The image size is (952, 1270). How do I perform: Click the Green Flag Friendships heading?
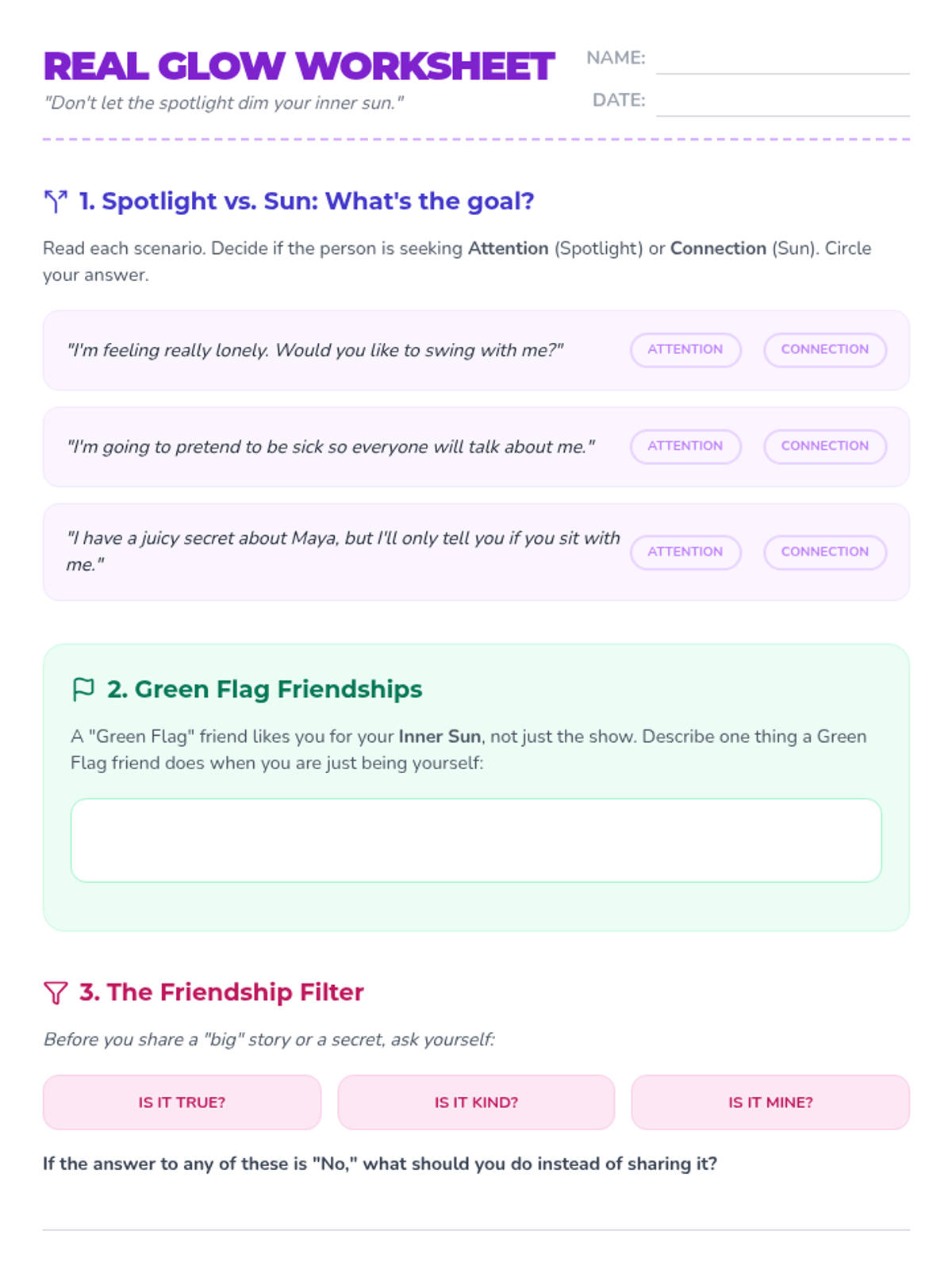click(x=265, y=689)
